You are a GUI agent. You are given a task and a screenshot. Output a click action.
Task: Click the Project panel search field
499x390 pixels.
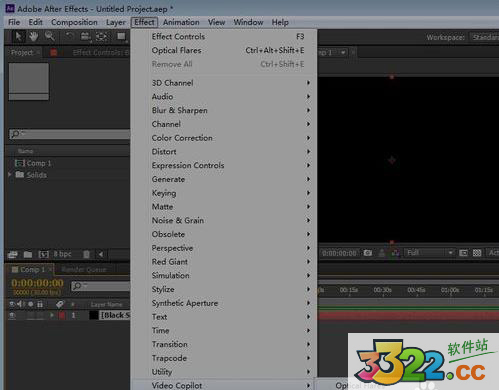tap(70, 134)
